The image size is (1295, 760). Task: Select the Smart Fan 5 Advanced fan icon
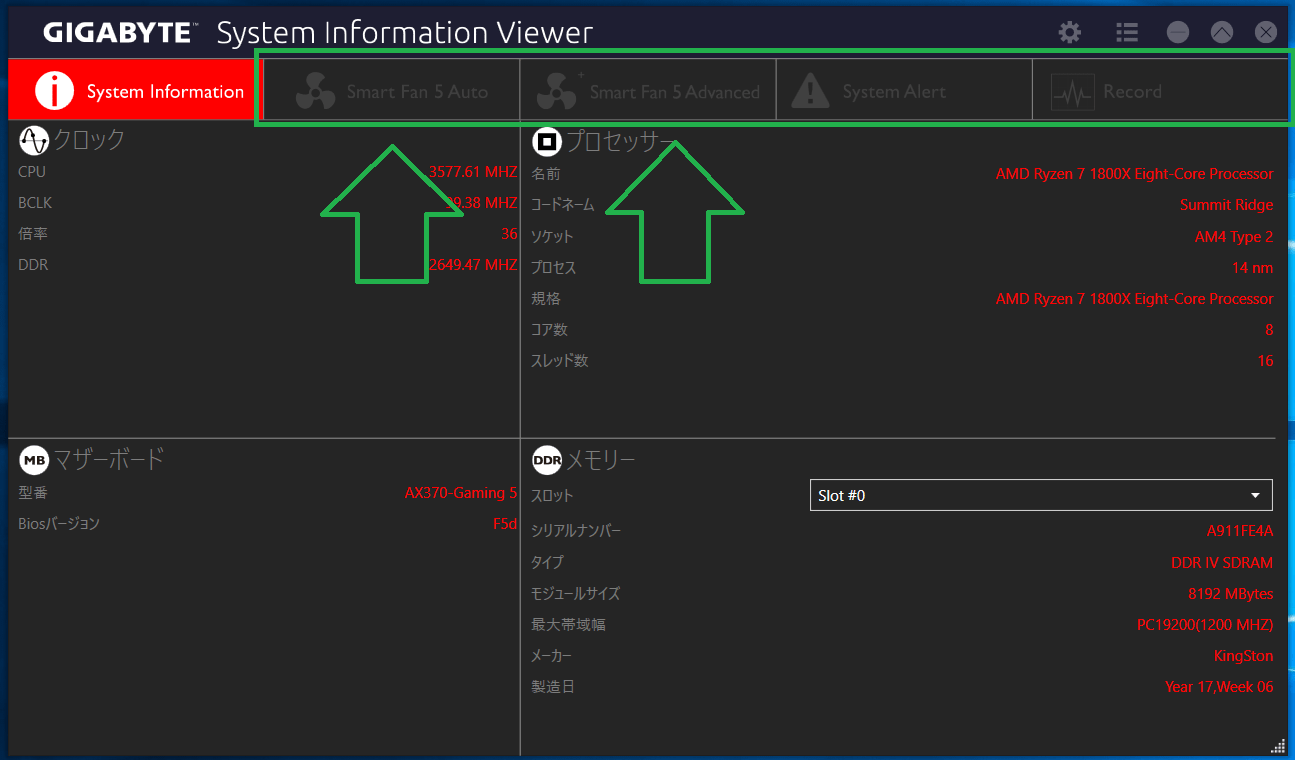point(557,92)
